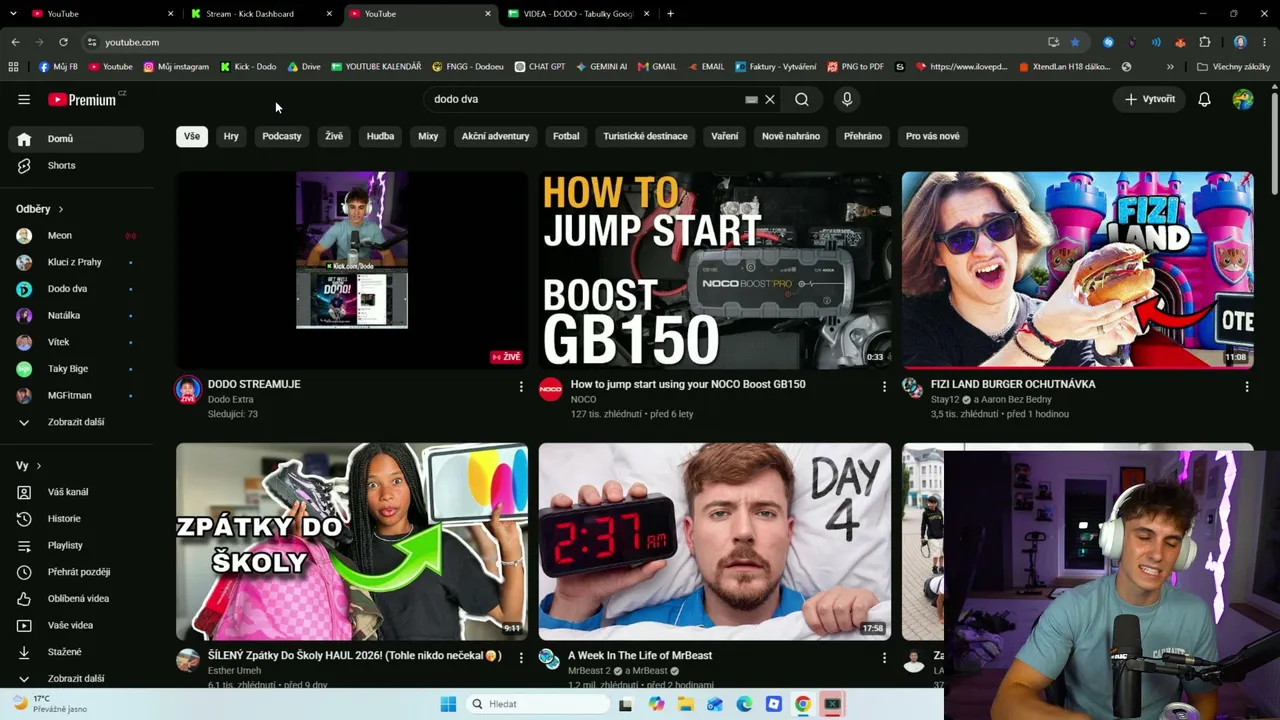Viewport: 1280px width, 720px height.
Task: Expand the Vy section chevron
Action: (39, 466)
